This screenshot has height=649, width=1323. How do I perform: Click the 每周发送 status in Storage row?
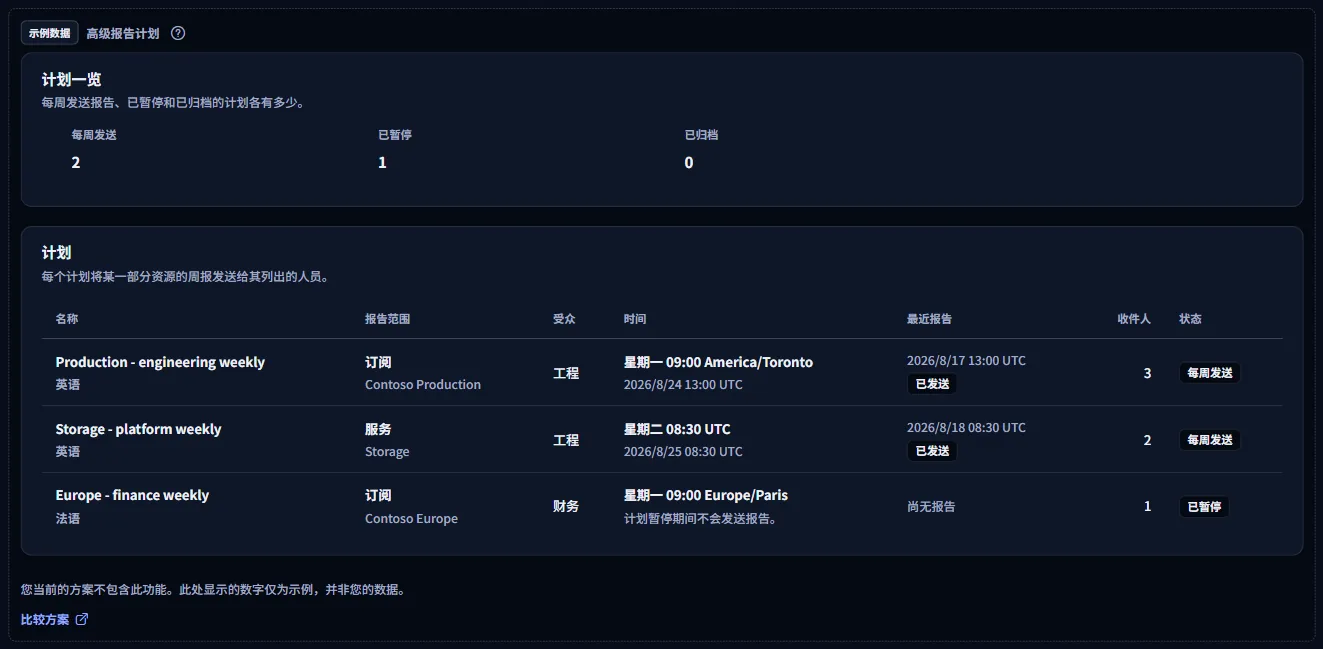click(x=1210, y=439)
